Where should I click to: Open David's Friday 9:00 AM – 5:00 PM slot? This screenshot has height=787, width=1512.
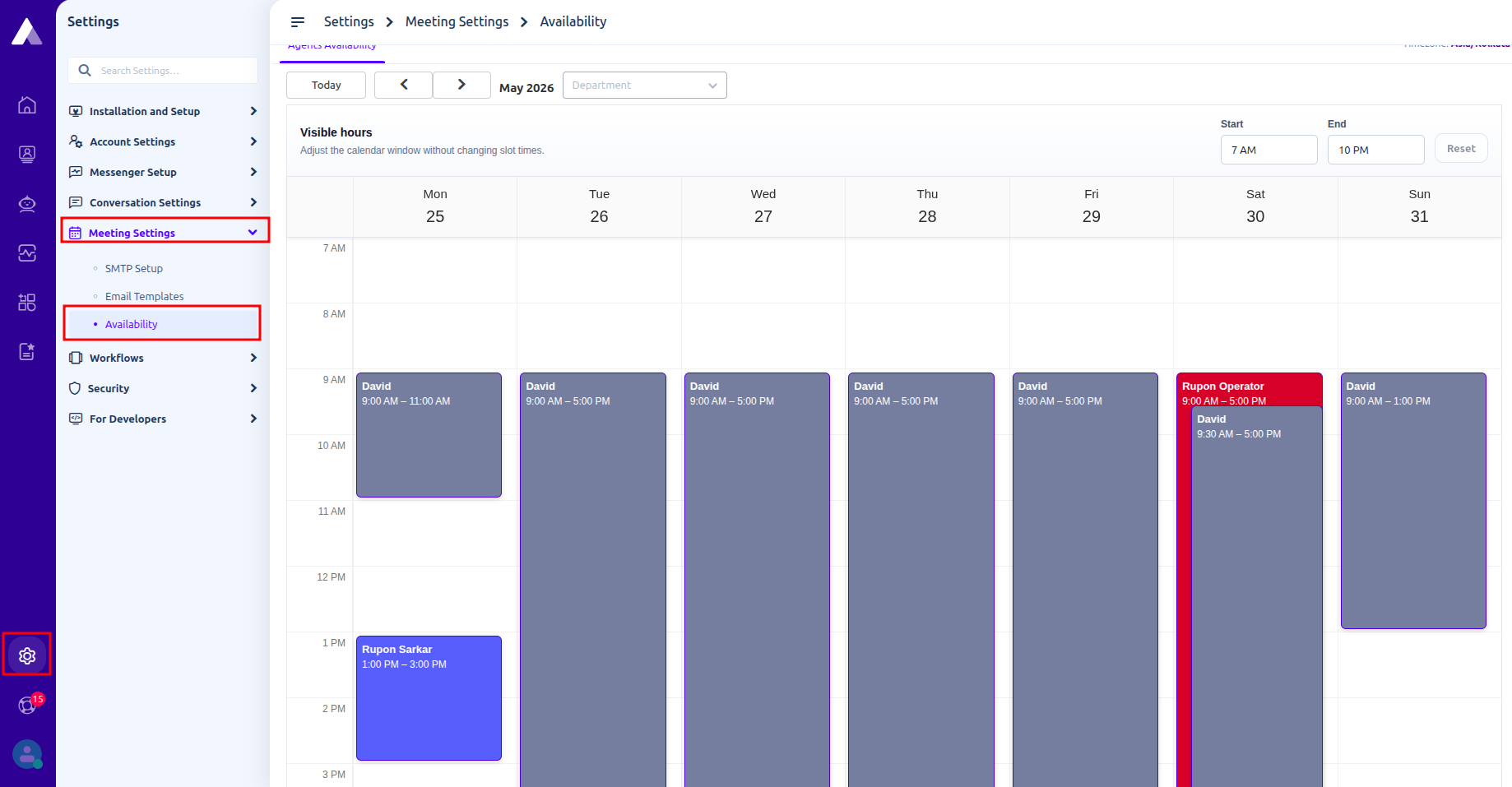click(1085, 580)
